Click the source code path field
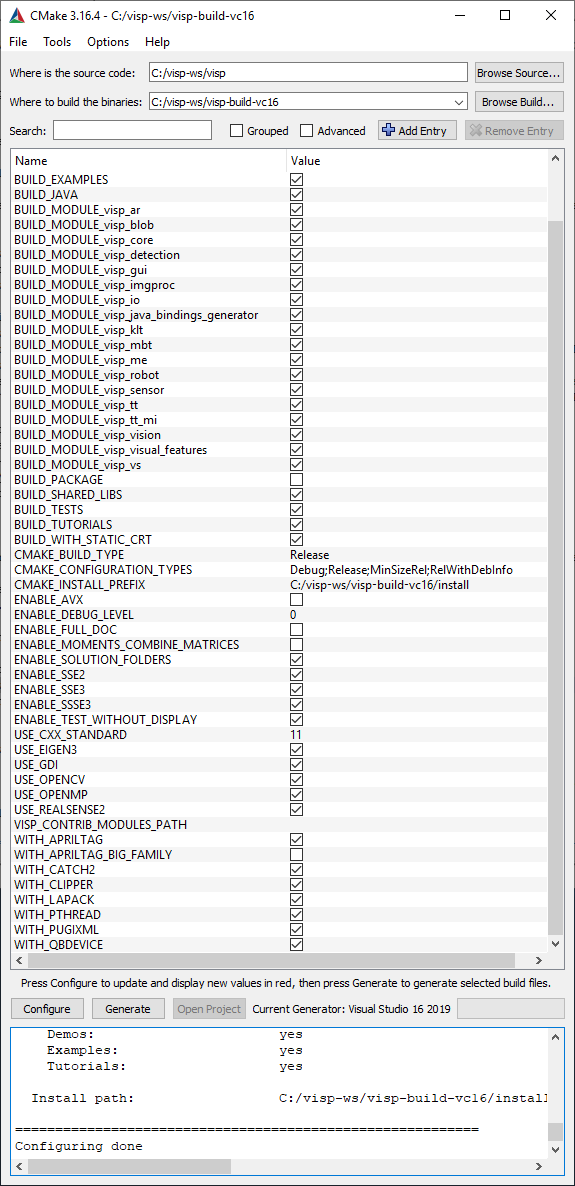Image resolution: width=575 pixels, height=1186 pixels. click(308, 73)
